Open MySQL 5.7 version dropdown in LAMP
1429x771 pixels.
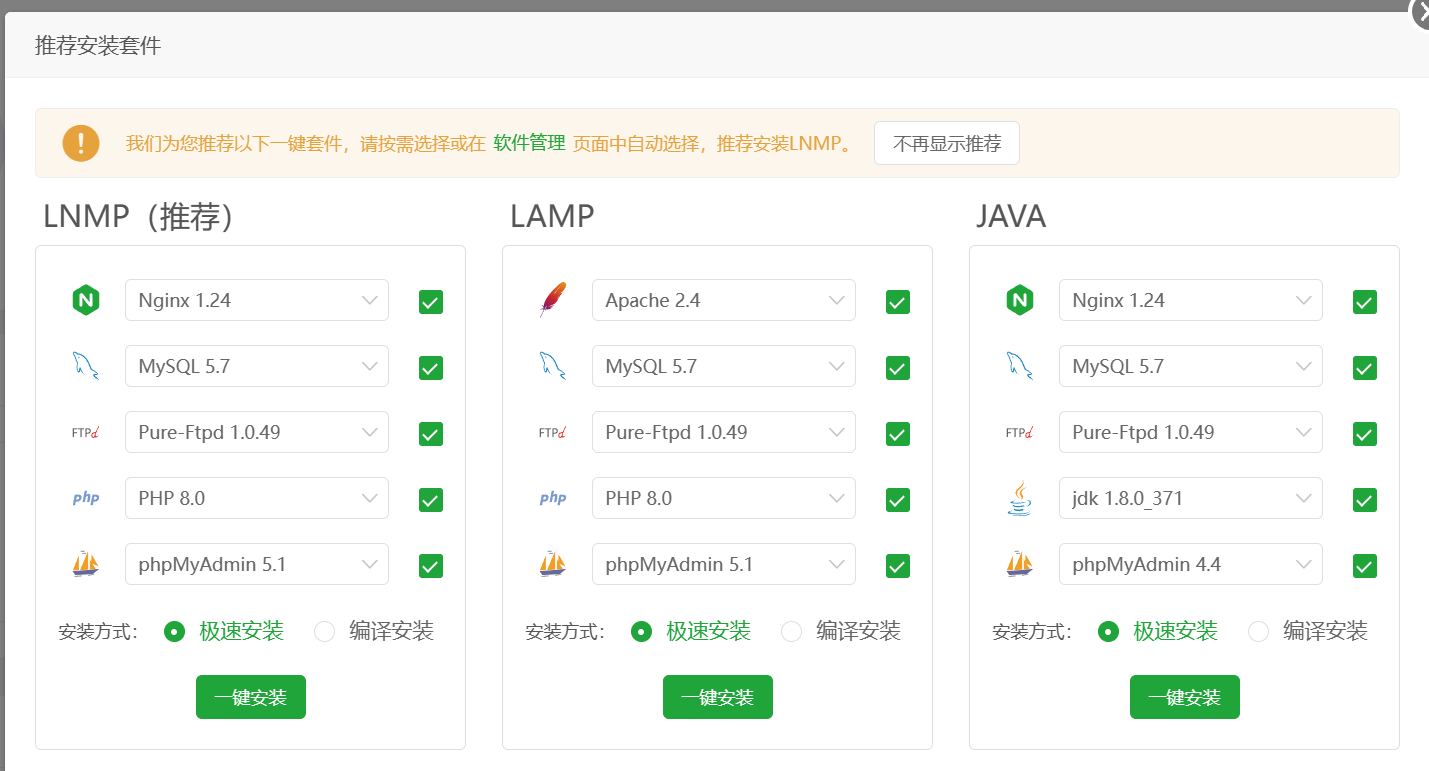point(724,366)
